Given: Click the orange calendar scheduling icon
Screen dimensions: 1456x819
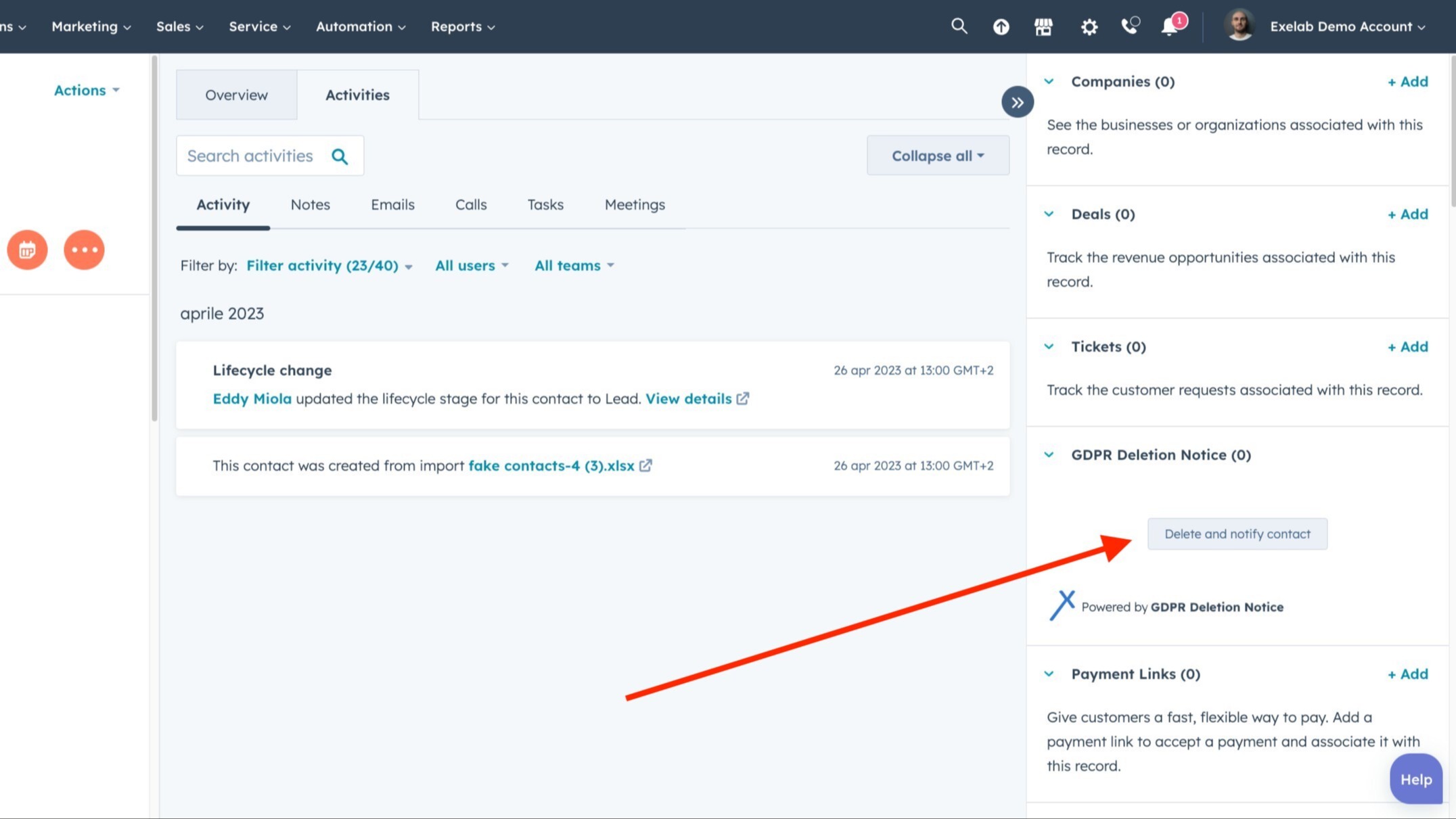Looking at the screenshot, I should pyautogui.click(x=26, y=250).
